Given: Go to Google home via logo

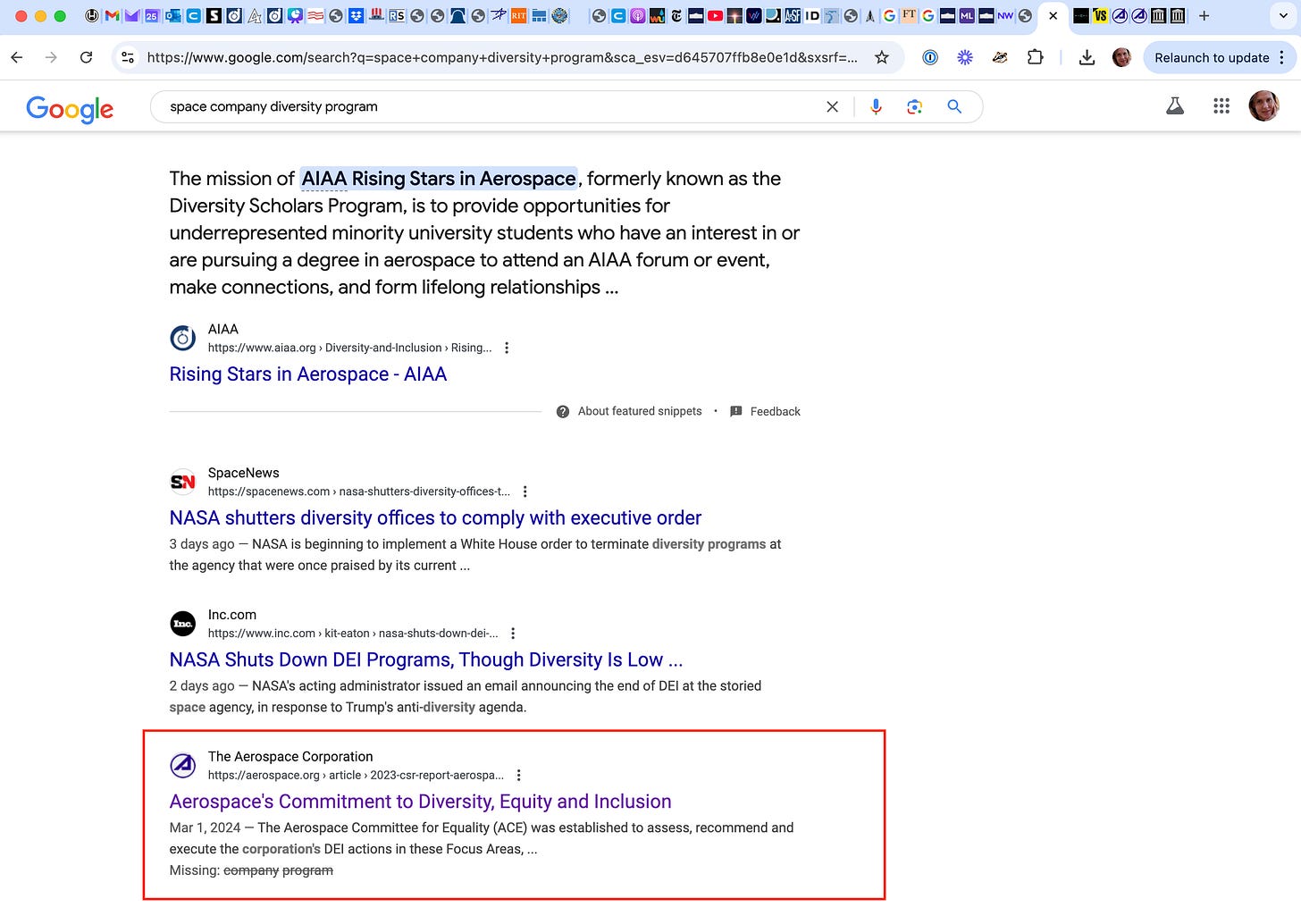Looking at the screenshot, I should 70,108.
